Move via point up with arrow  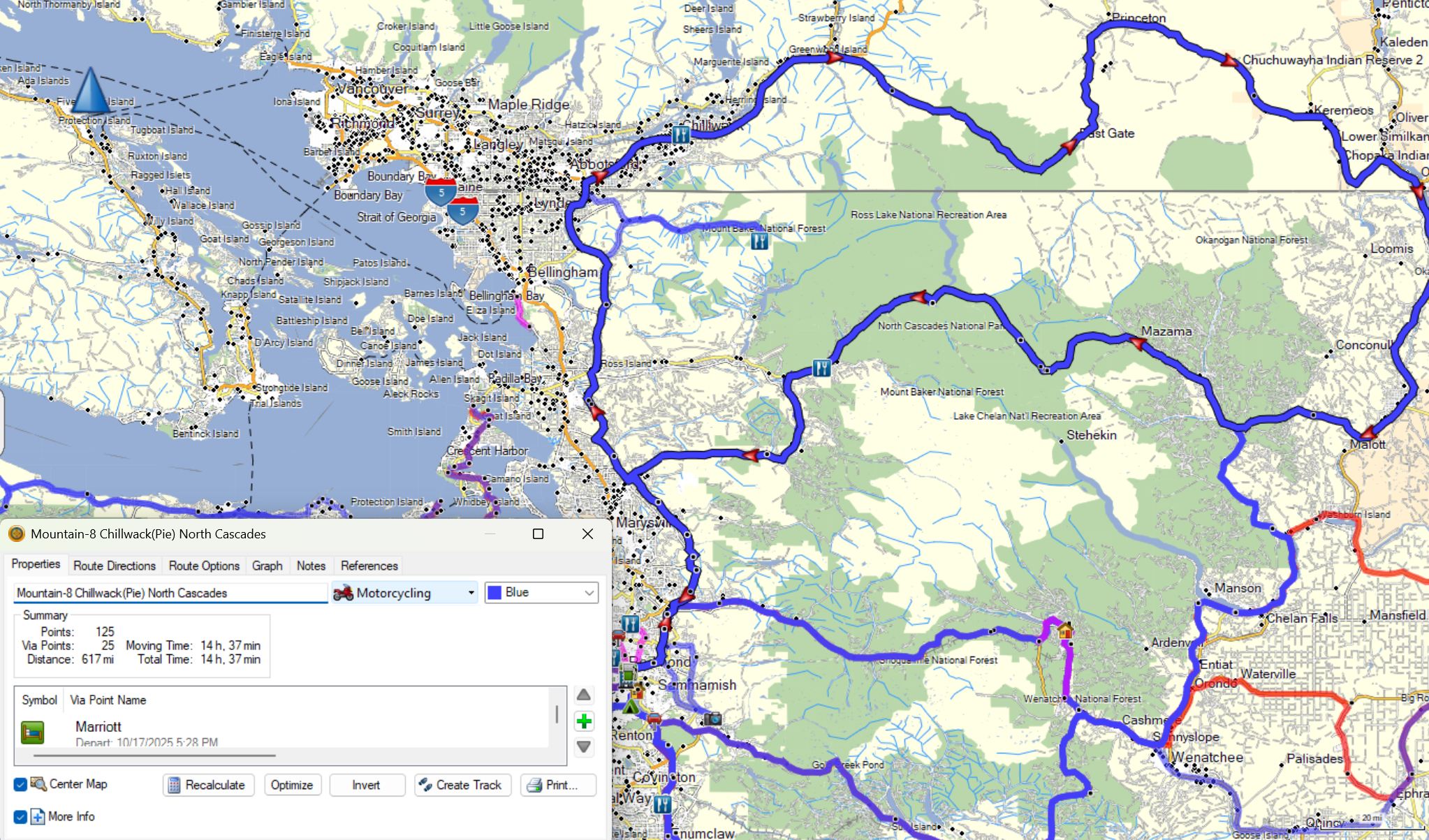tap(584, 695)
